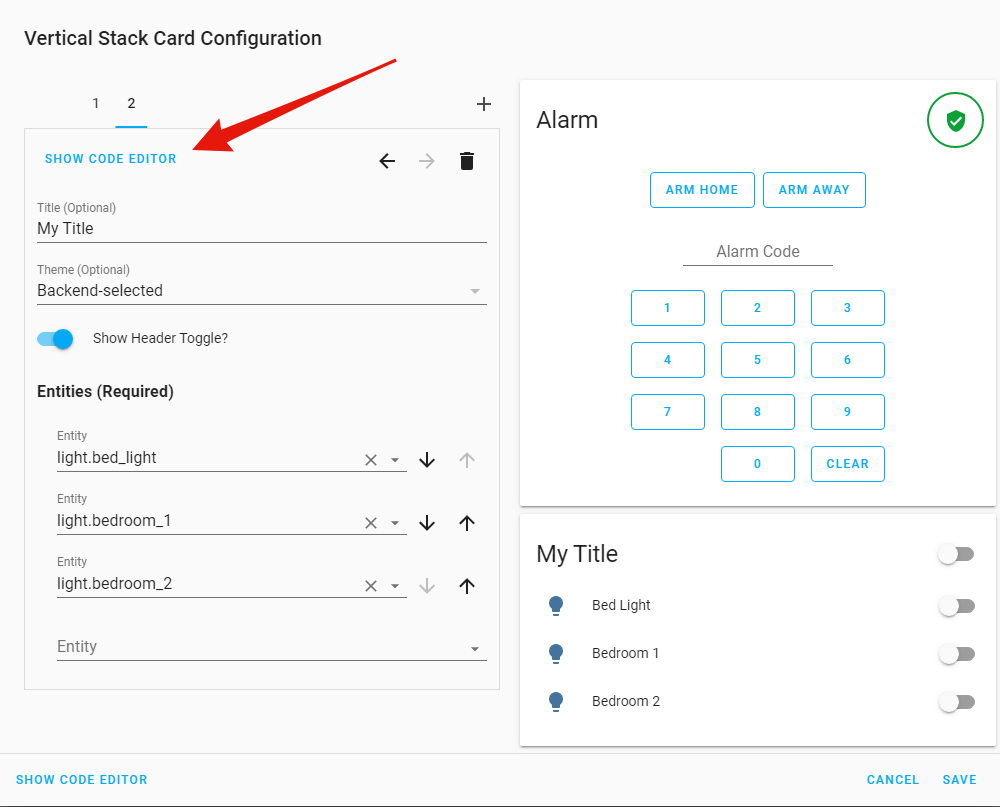Tap keypad digit 2
This screenshot has height=807, width=1000.
[758, 308]
